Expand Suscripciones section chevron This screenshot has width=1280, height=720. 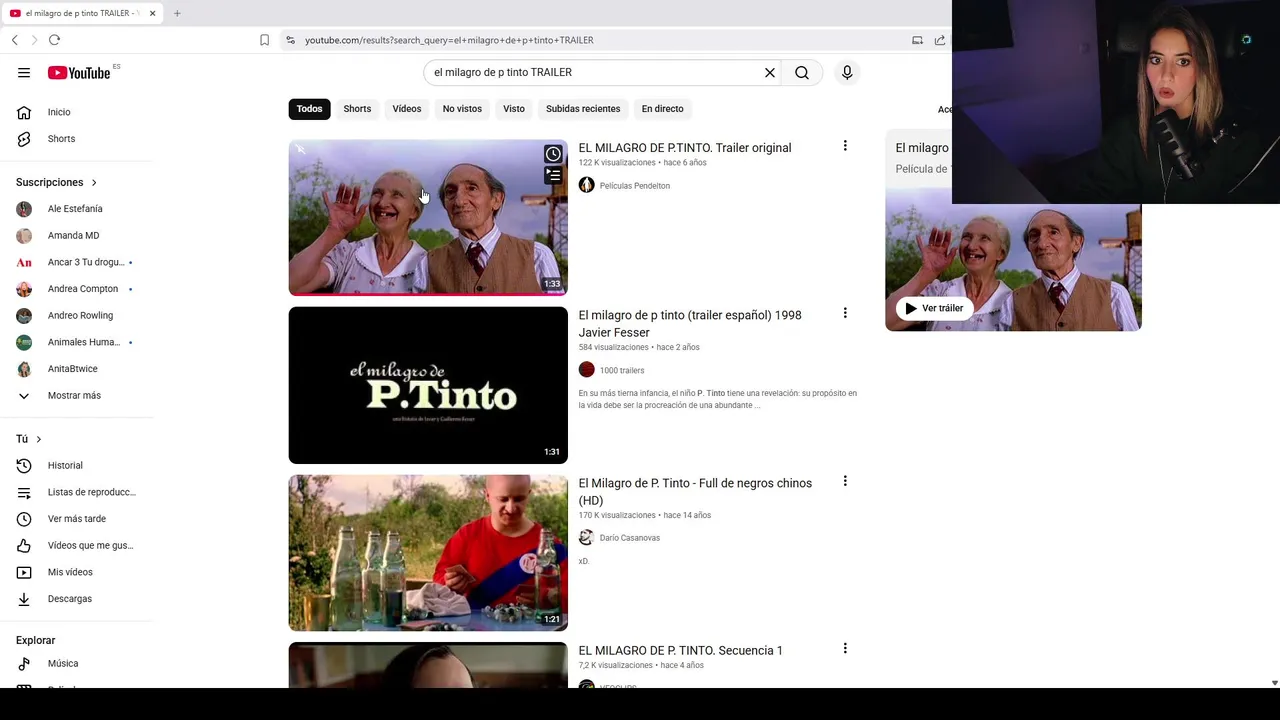94,183
